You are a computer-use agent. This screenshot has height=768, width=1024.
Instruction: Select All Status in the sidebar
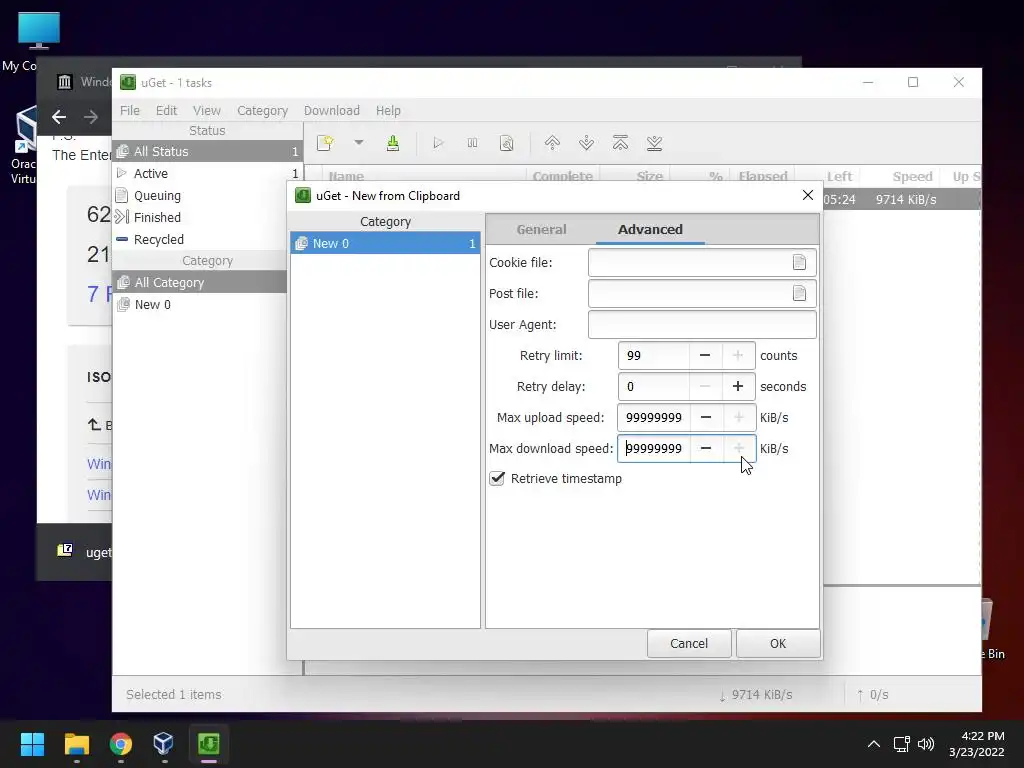tap(208, 152)
